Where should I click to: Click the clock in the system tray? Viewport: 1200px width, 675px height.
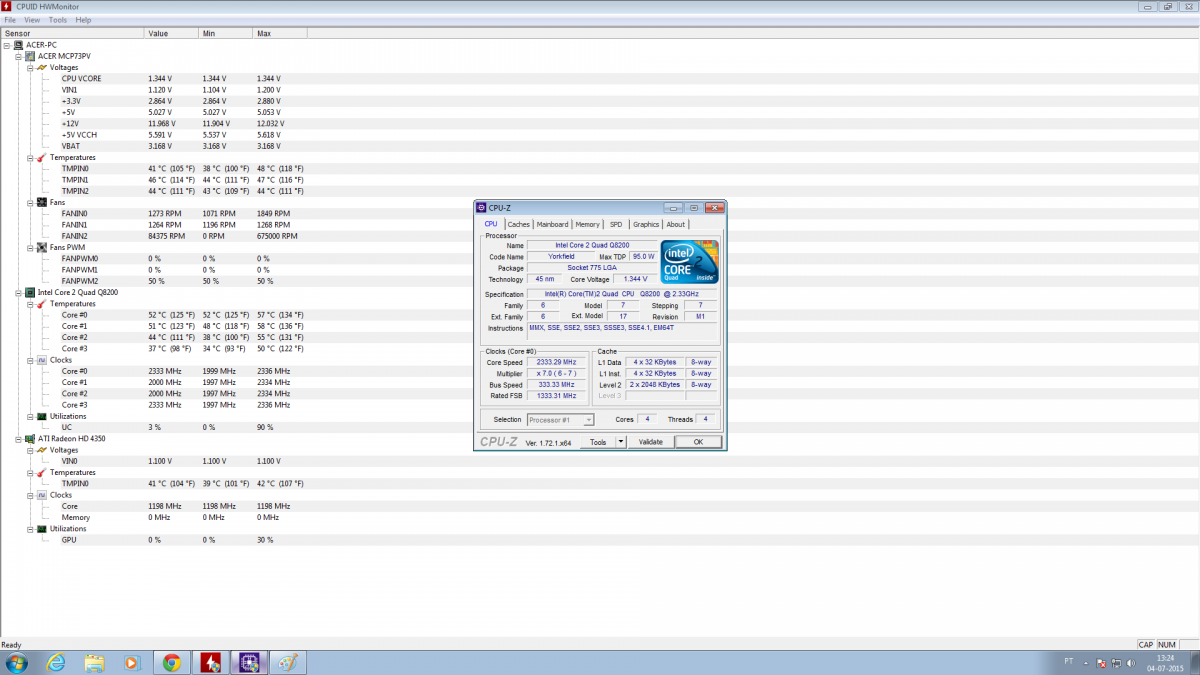click(x=1166, y=662)
